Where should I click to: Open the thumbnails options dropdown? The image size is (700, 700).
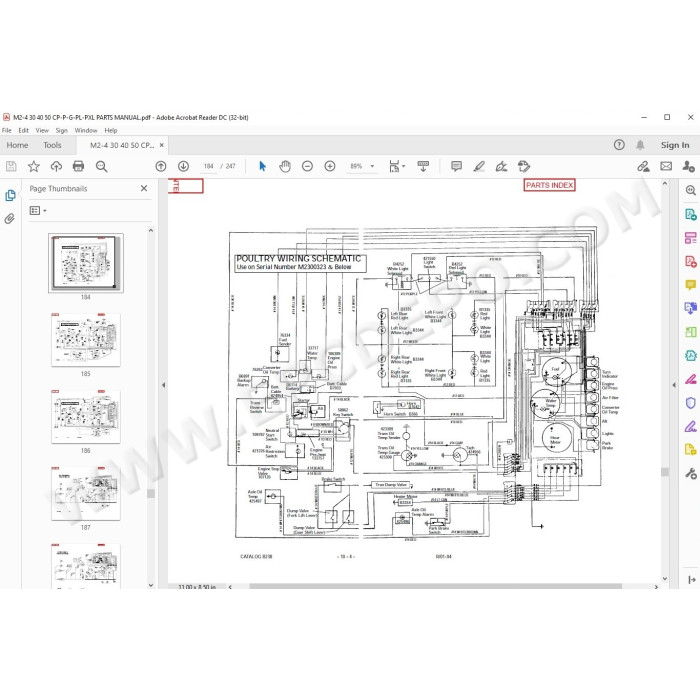tap(38, 210)
